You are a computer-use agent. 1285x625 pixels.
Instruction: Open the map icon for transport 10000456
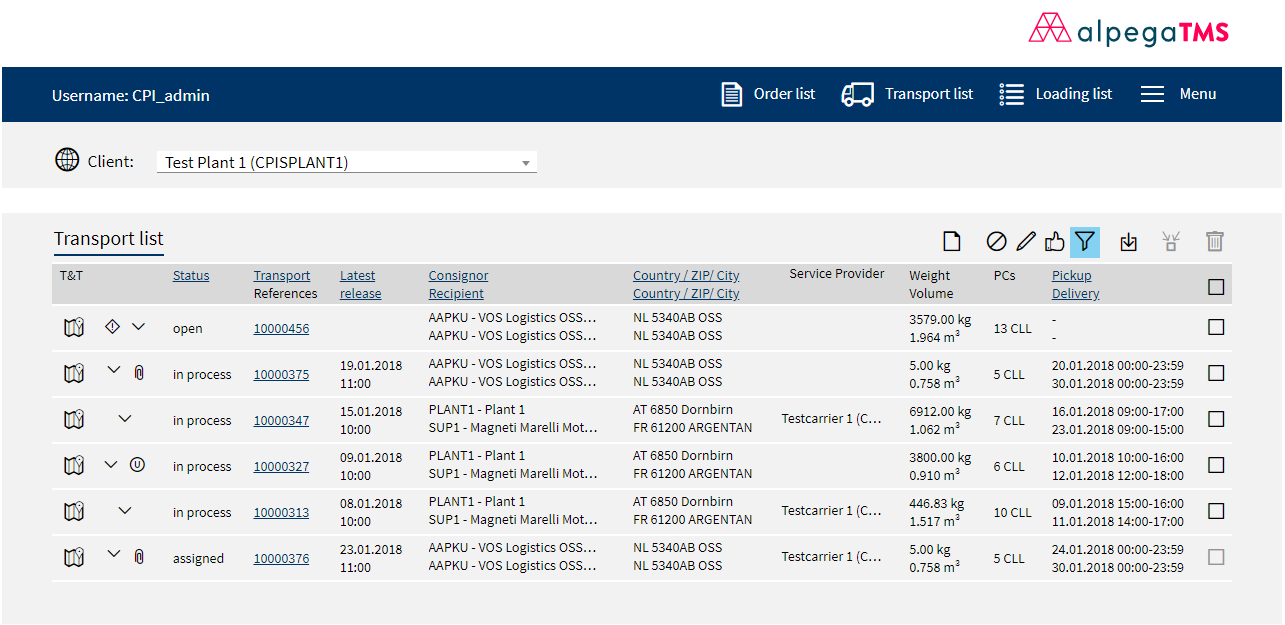74,326
